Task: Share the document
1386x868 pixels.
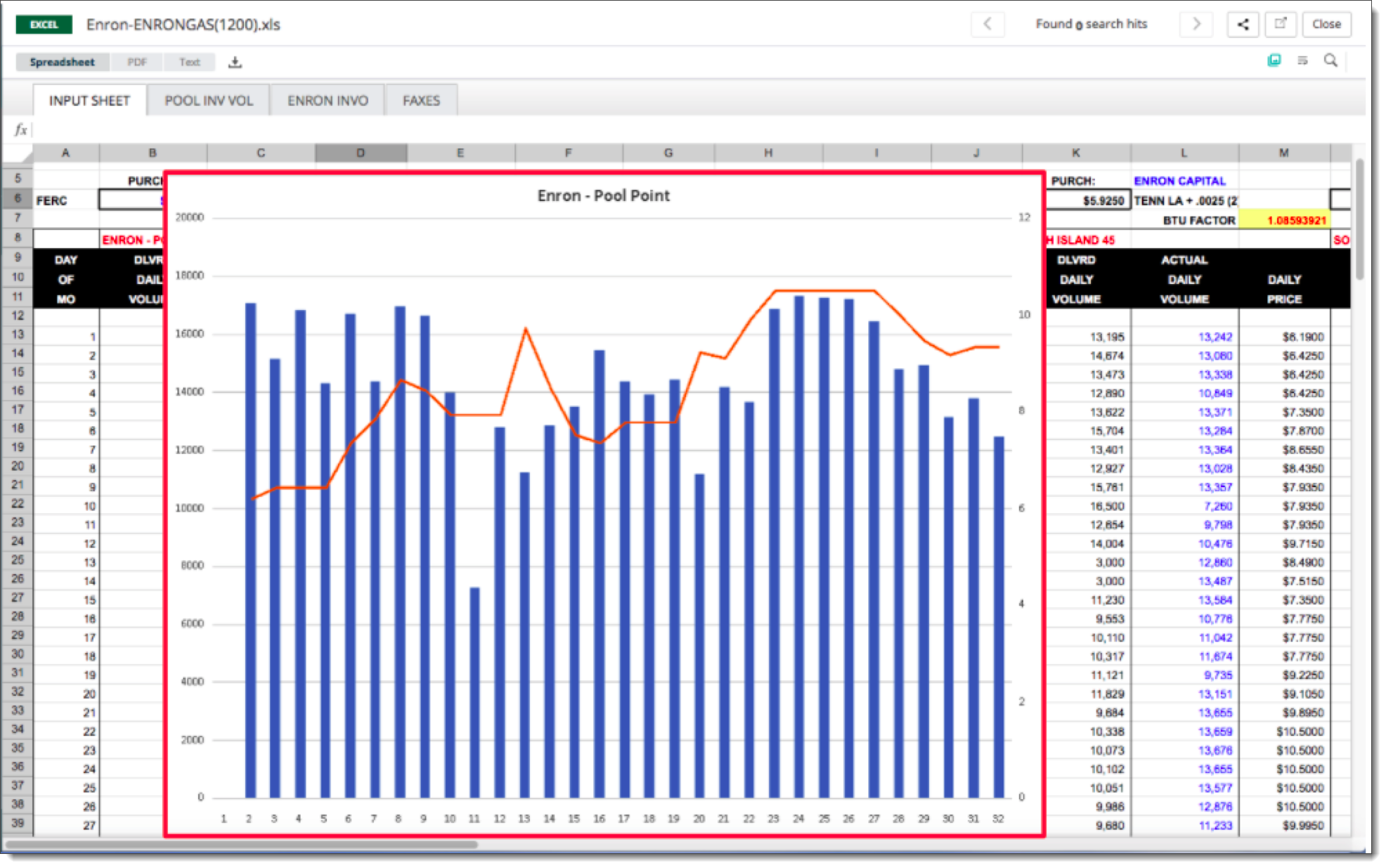Action: coord(1243,24)
